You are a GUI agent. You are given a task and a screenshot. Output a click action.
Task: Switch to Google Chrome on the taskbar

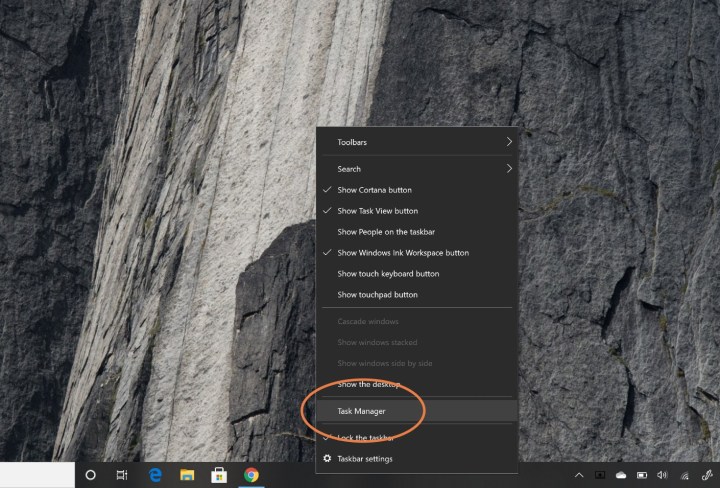(x=251, y=475)
